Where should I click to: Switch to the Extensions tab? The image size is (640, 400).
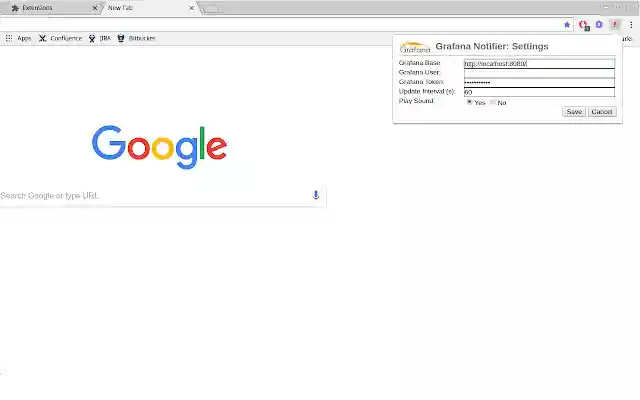pyautogui.click(x=51, y=8)
